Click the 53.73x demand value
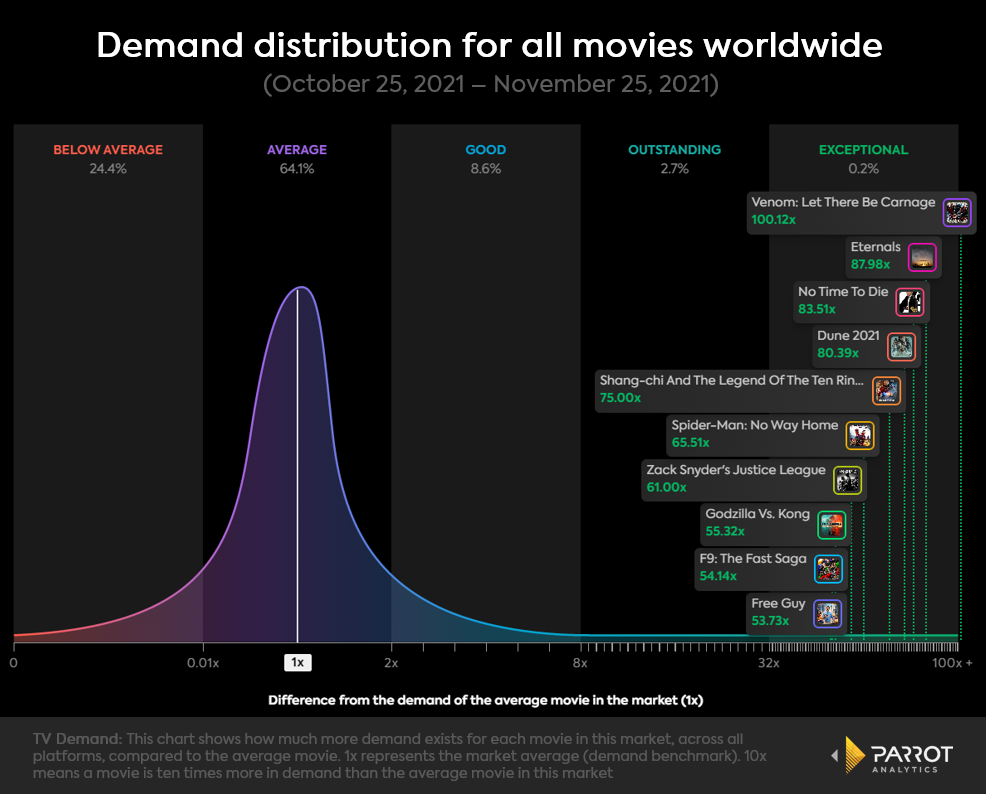This screenshot has height=794, width=986. pyautogui.click(x=770, y=621)
